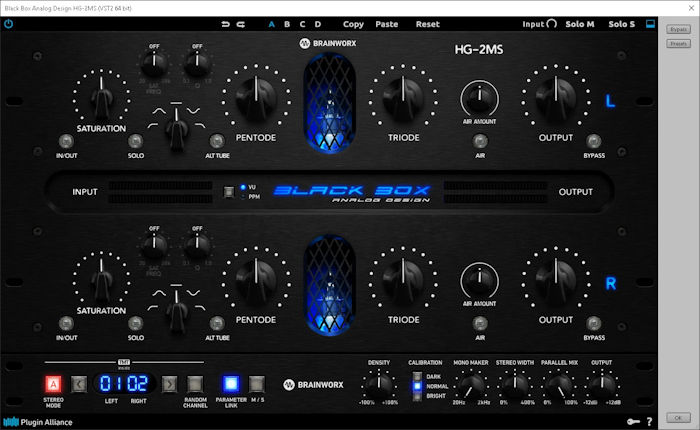Viewport: 700px width, 430px height.
Task: Click the L channel Pentode knob
Action: 256,98
